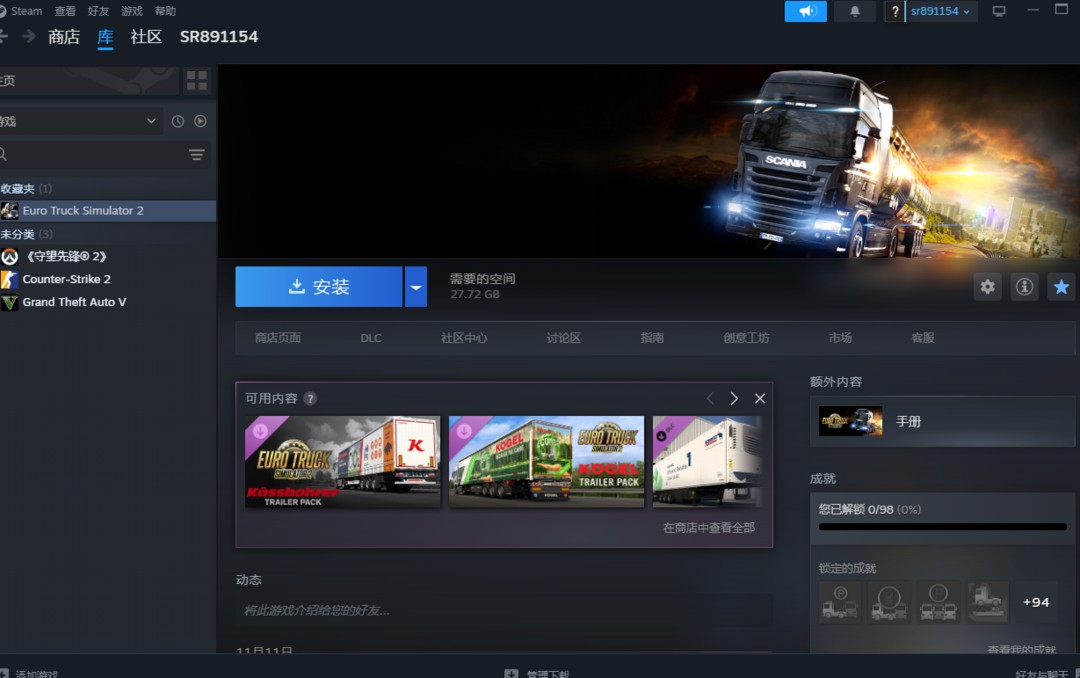The height and width of the screenshot is (678, 1080).
Task: Open the install options dropdown arrow
Action: [x=416, y=287]
